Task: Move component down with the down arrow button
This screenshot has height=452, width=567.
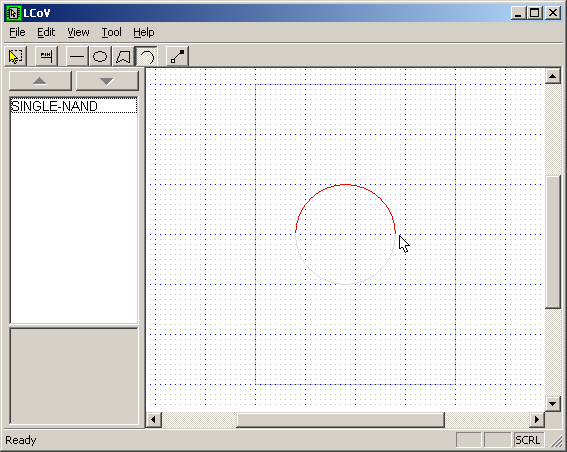Action: point(107,81)
